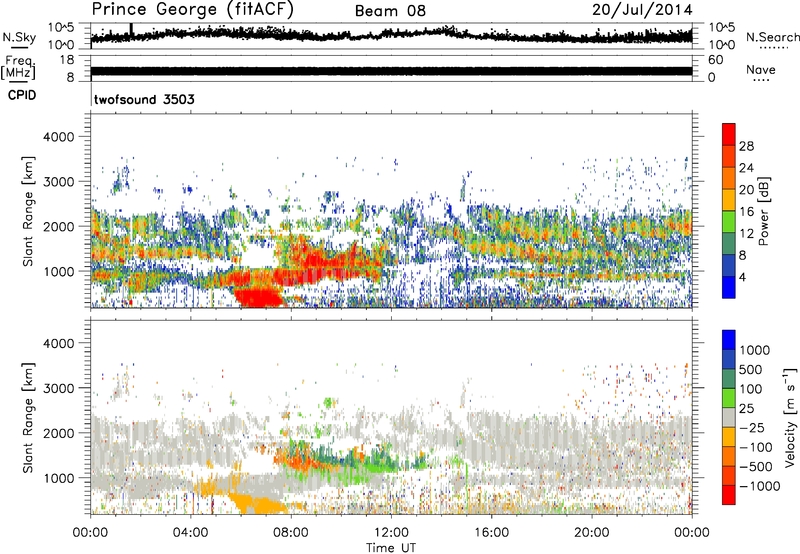Click the 'Prince George (fitACF)' plot title
This screenshot has width=800, height=554.
tap(192, 9)
